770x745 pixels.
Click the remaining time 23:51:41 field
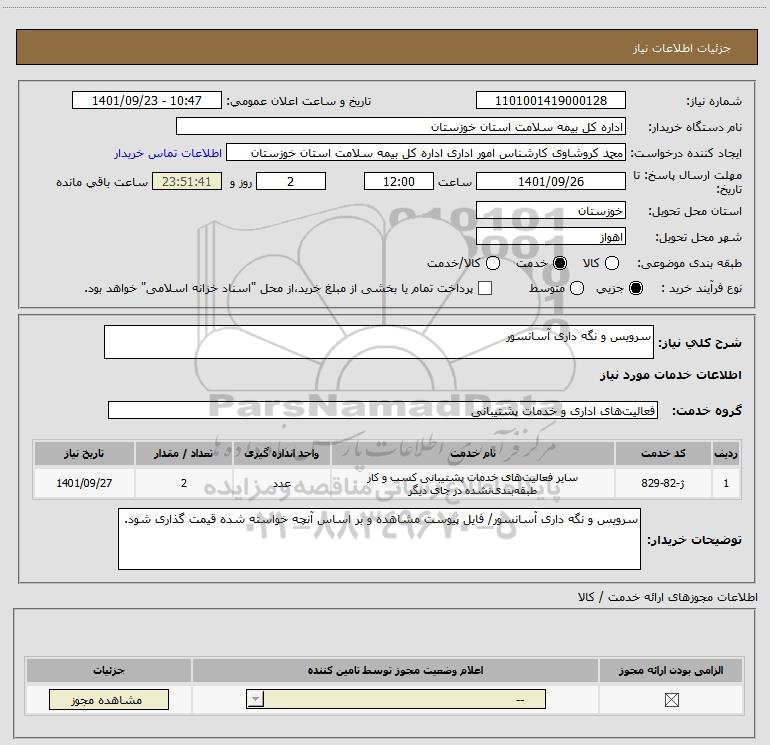[187, 181]
